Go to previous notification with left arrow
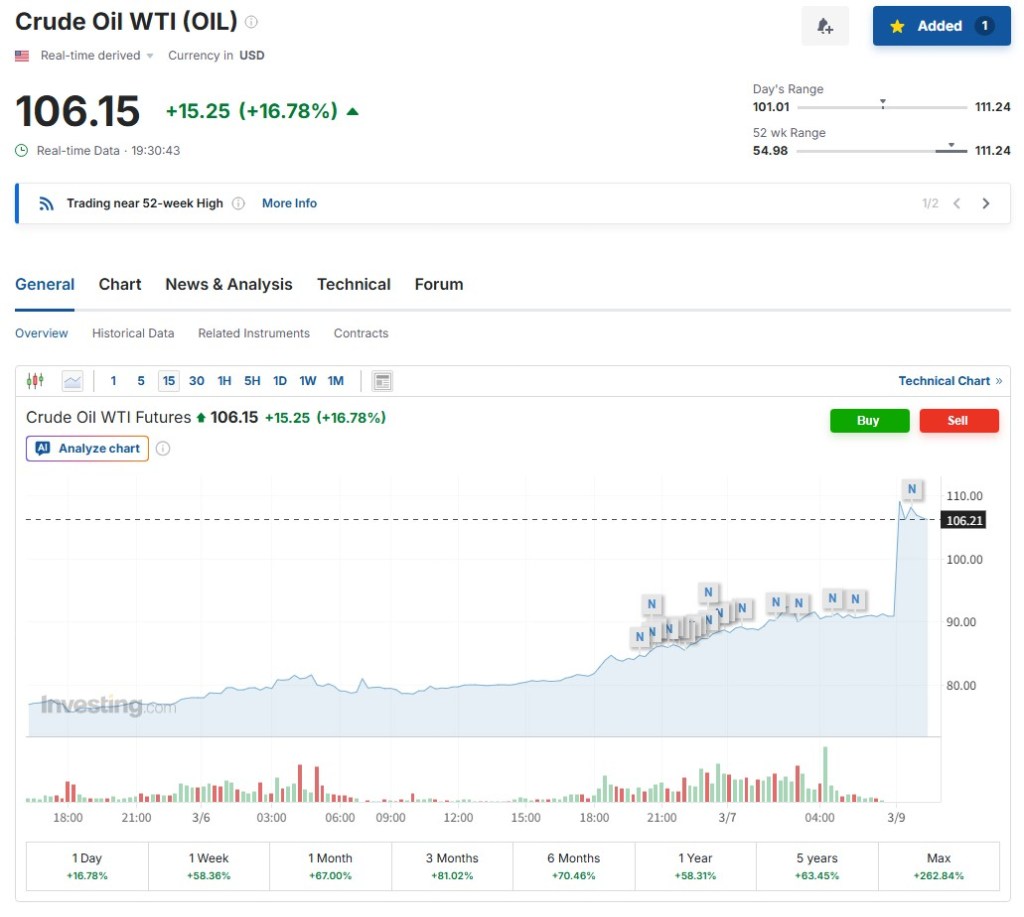 pos(957,204)
